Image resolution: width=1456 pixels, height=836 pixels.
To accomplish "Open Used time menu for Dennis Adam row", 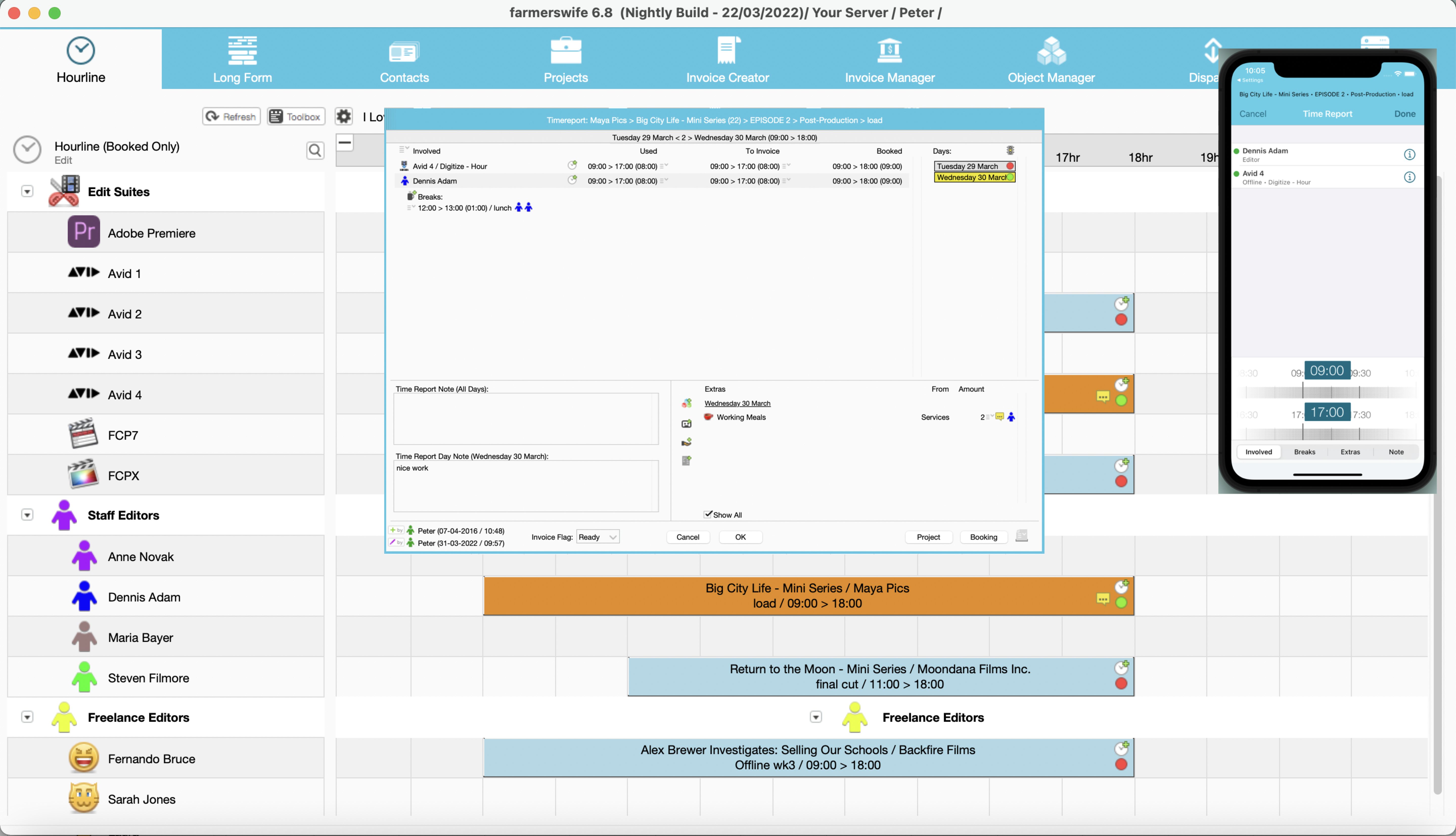I will pos(664,181).
